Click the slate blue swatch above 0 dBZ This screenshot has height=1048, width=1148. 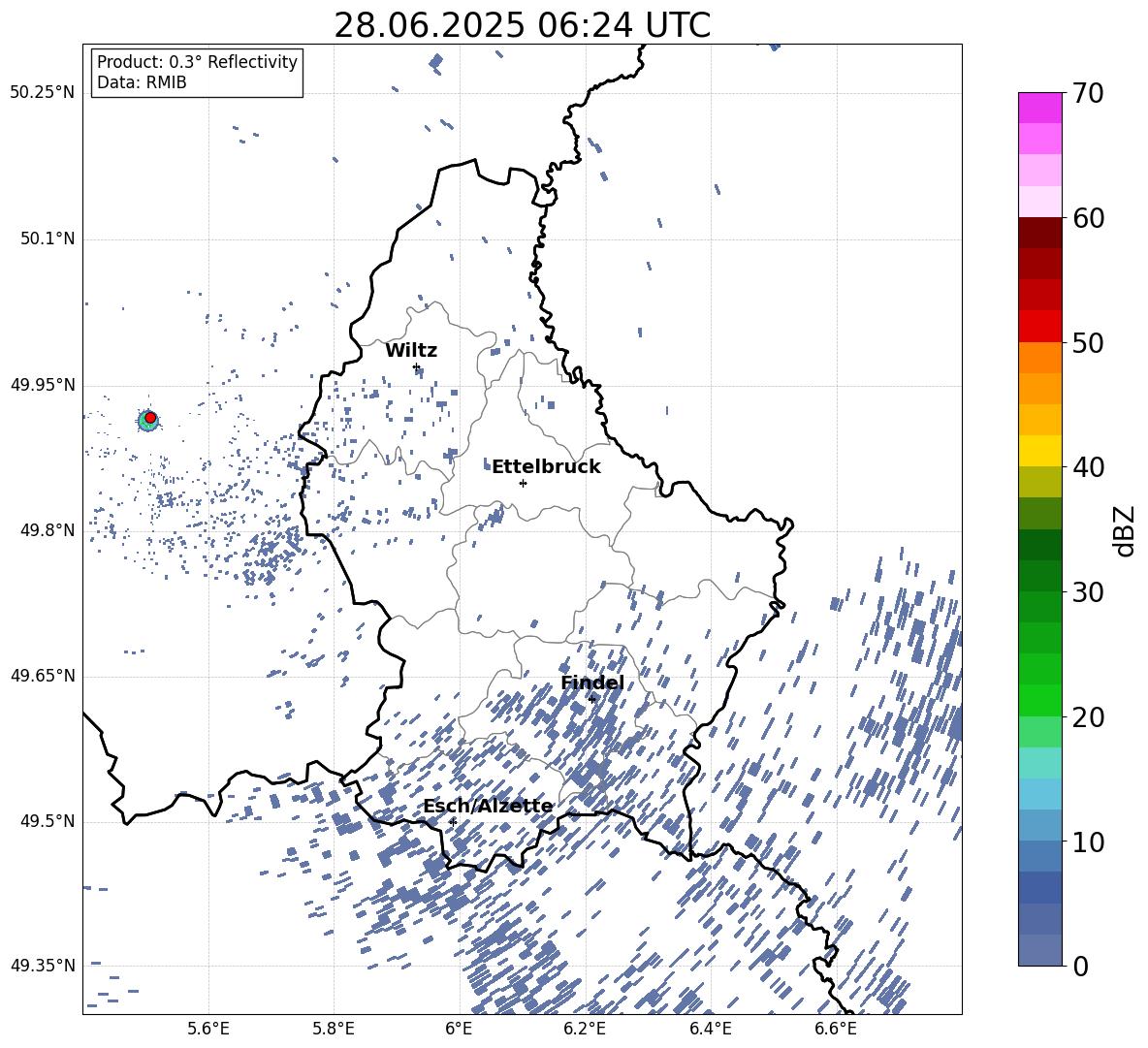click(x=1040, y=950)
